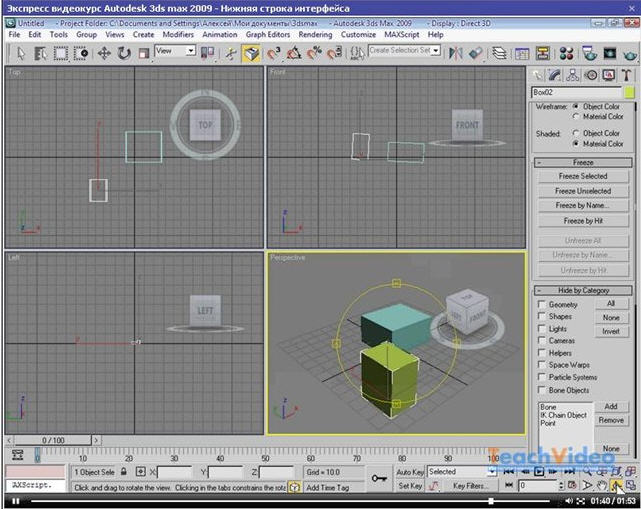Screen dimensions: 641x509
Task: Click Maximize Viewport Toggle icon
Action: [631, 486]
